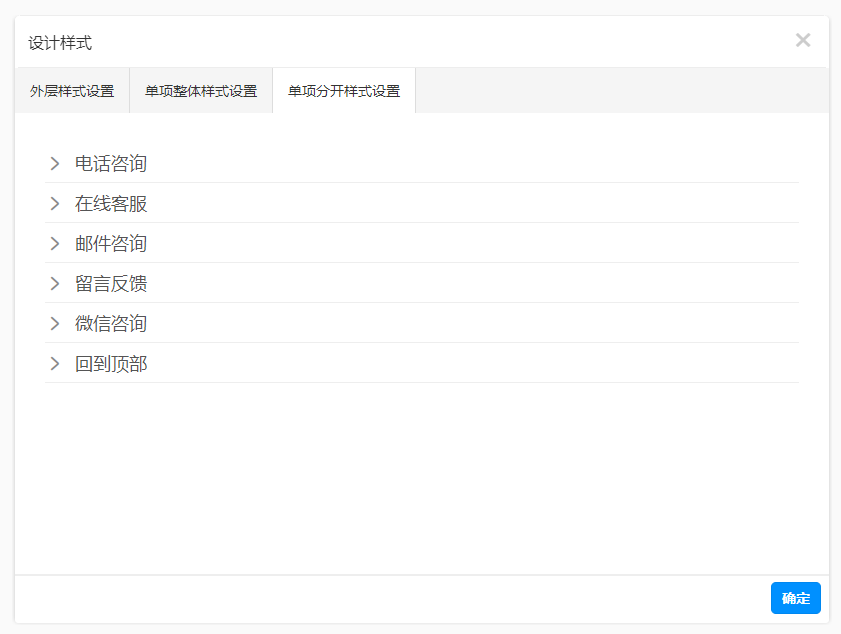Click the 回到顶部 row label

pos(111,364)
